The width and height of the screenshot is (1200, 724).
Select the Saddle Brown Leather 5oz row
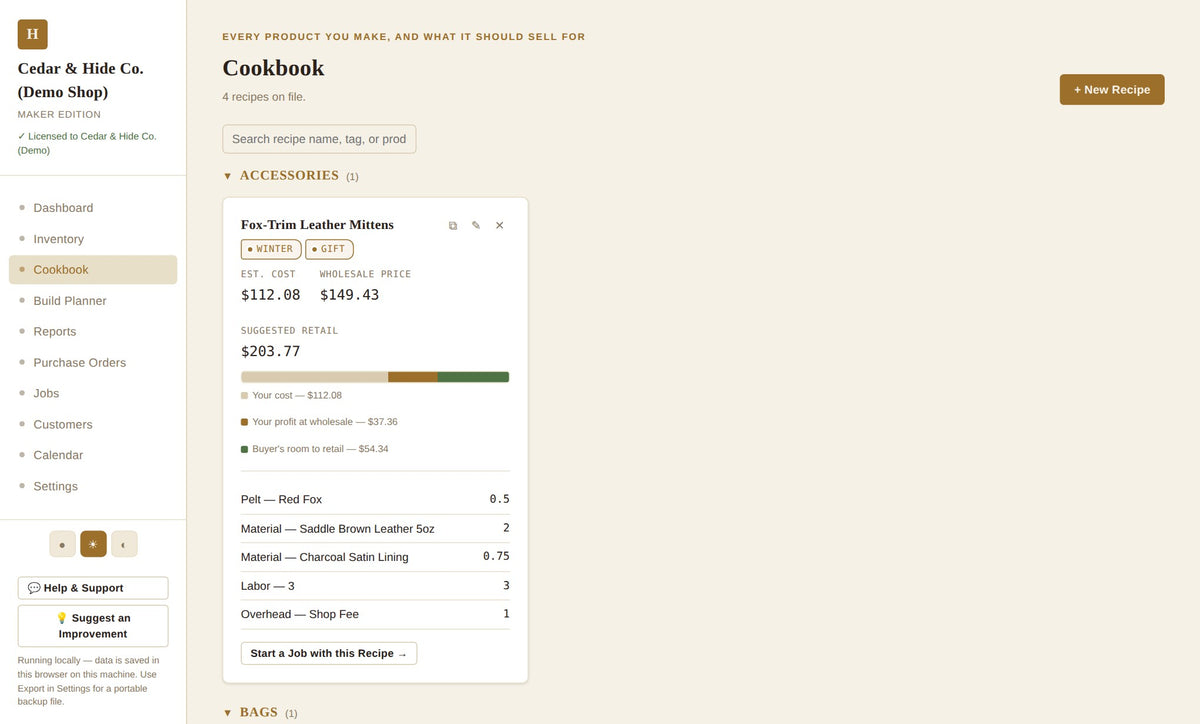point(375,528)
